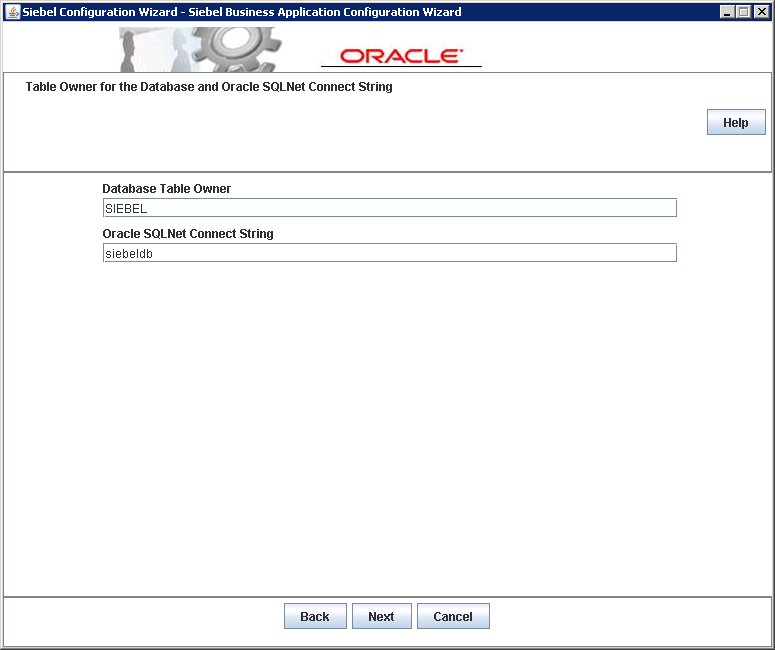The image size is (775, 650).
Task: Click the page heading 'Table Owner for the Database'
Action: (x=209, y=87)
